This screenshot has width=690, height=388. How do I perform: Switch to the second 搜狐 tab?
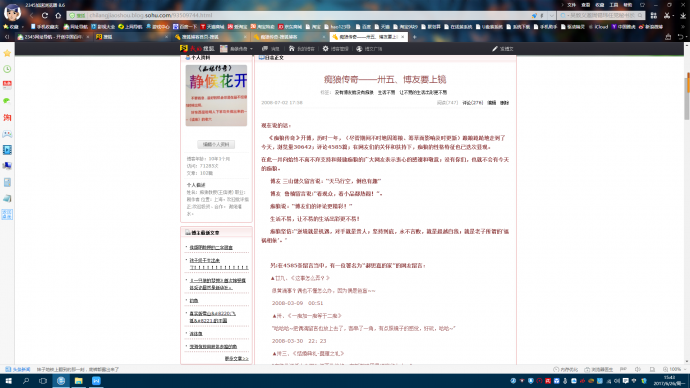tap(131, 37)
